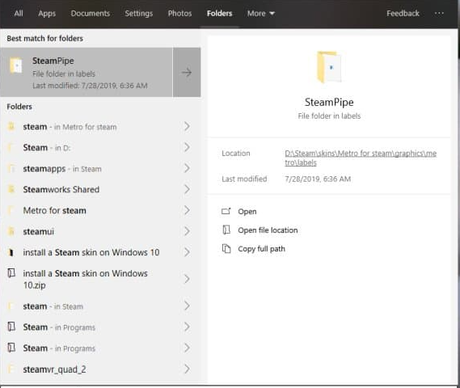460x388 pixels.
Task: Click the folder icon of steamui
Action: [11, 231]
